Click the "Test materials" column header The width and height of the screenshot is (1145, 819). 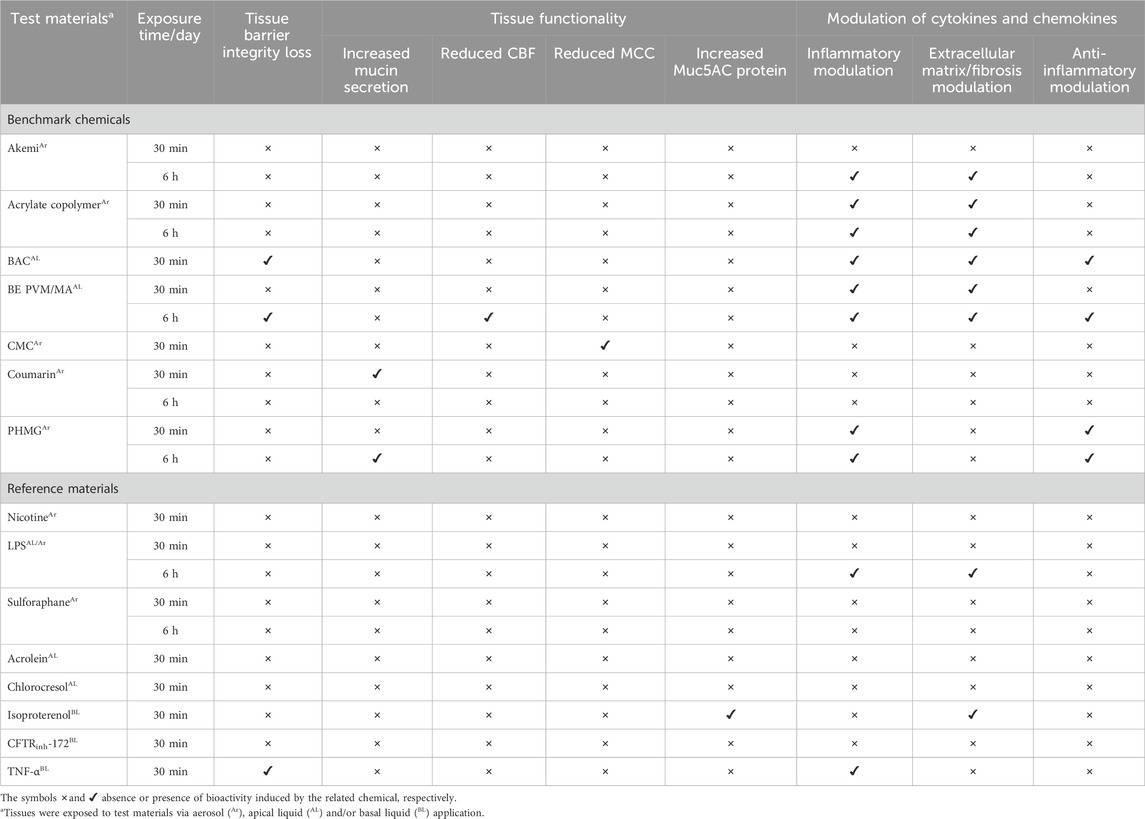pos(62,19)
